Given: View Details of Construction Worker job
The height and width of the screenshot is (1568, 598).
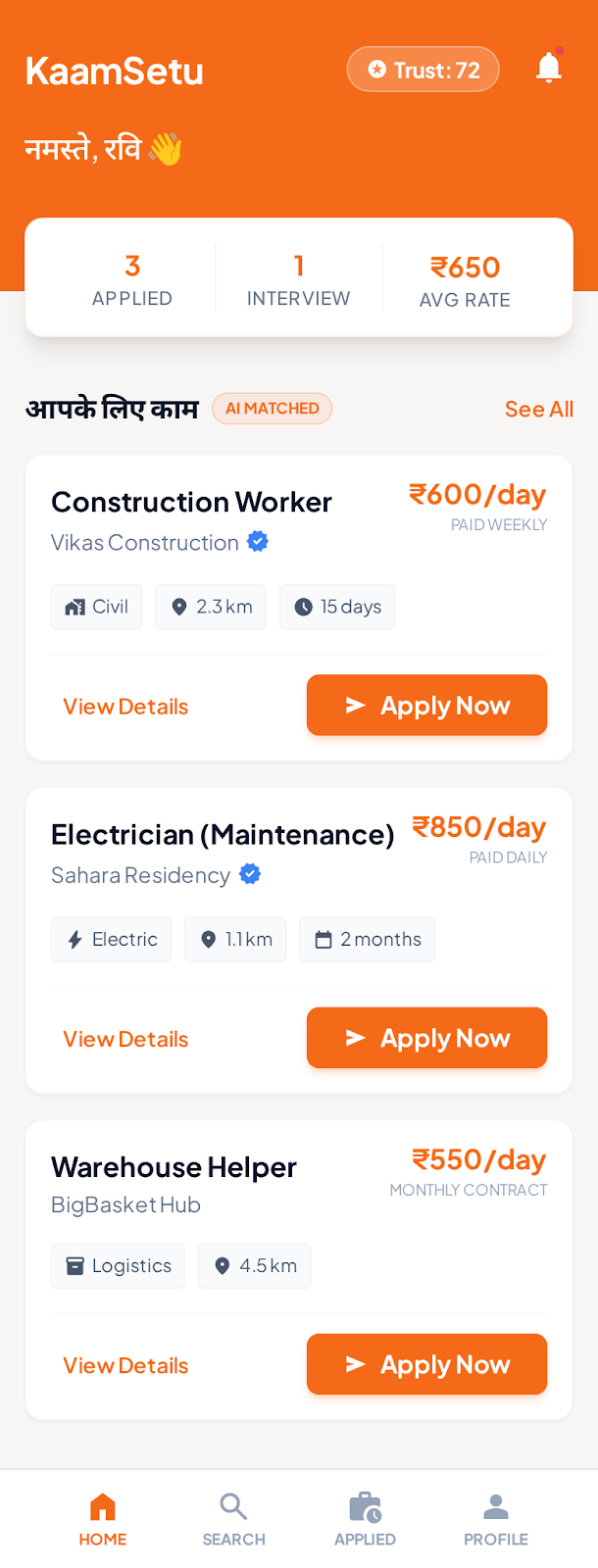Looking at the screenshot, I should click(x=125, y=706).
